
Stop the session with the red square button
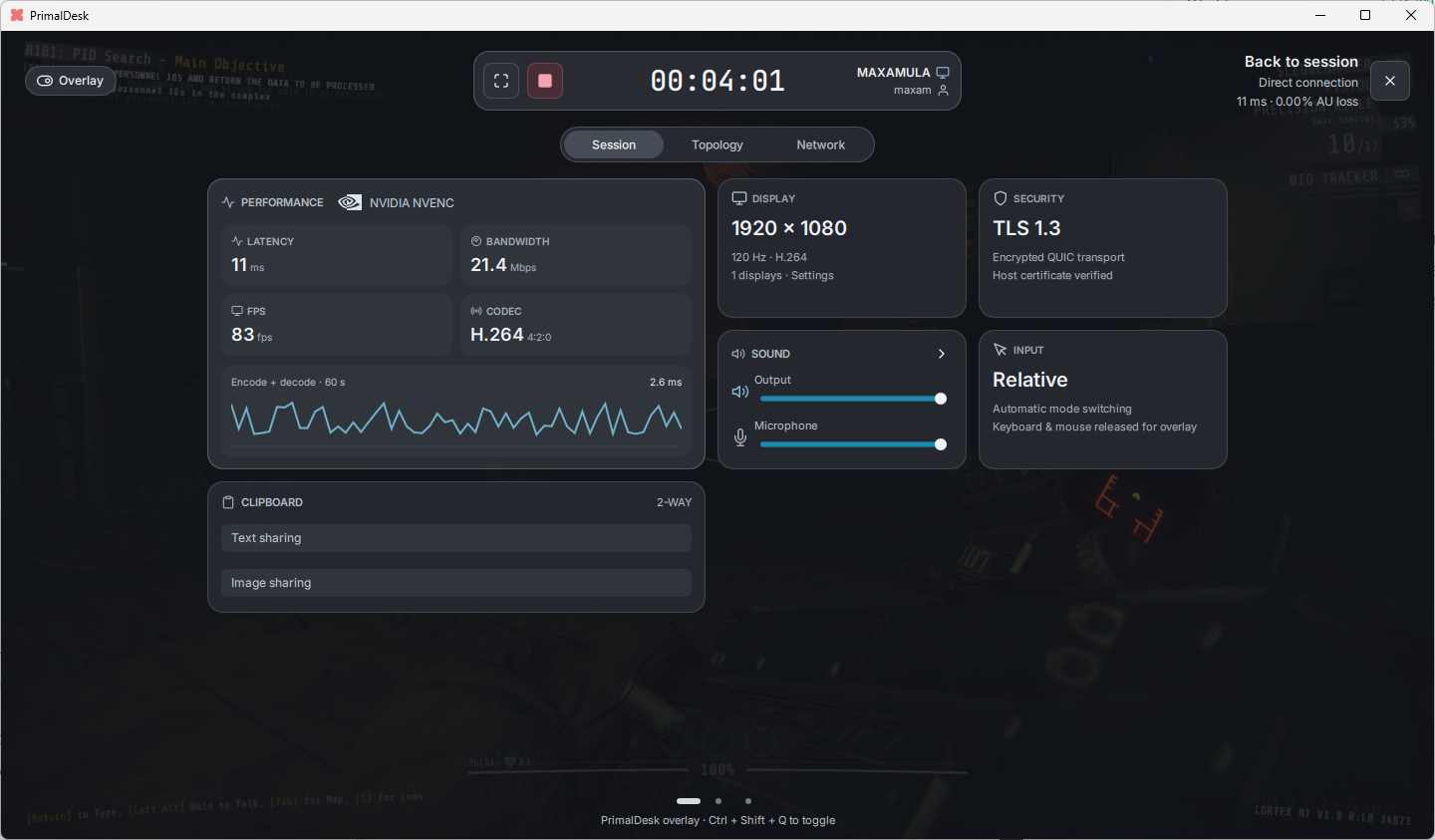click(545, 81)
